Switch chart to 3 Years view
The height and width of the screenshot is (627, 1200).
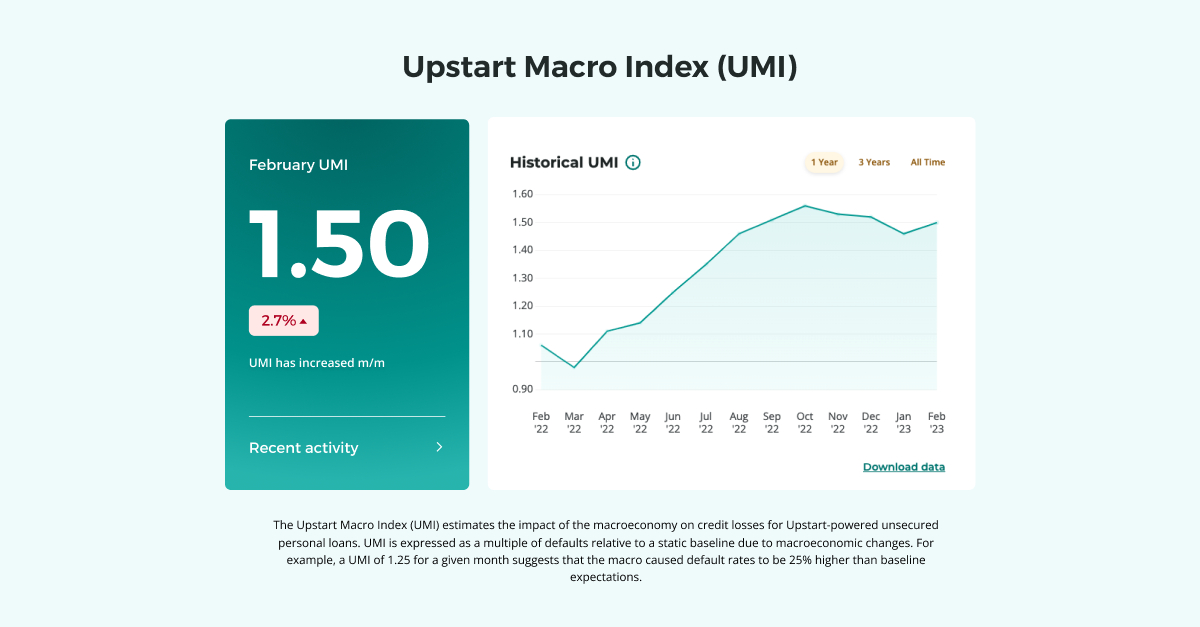tap(874, 162)
